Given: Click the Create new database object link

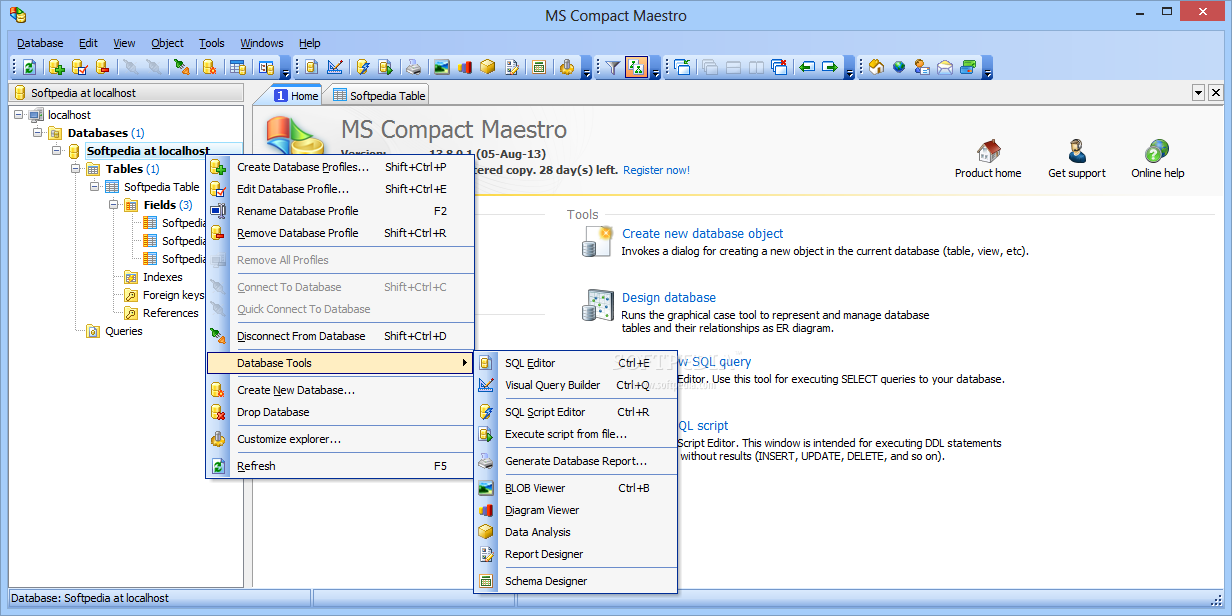Looking at the screenshot, I should pyautogui.click(x=702, y=233).
